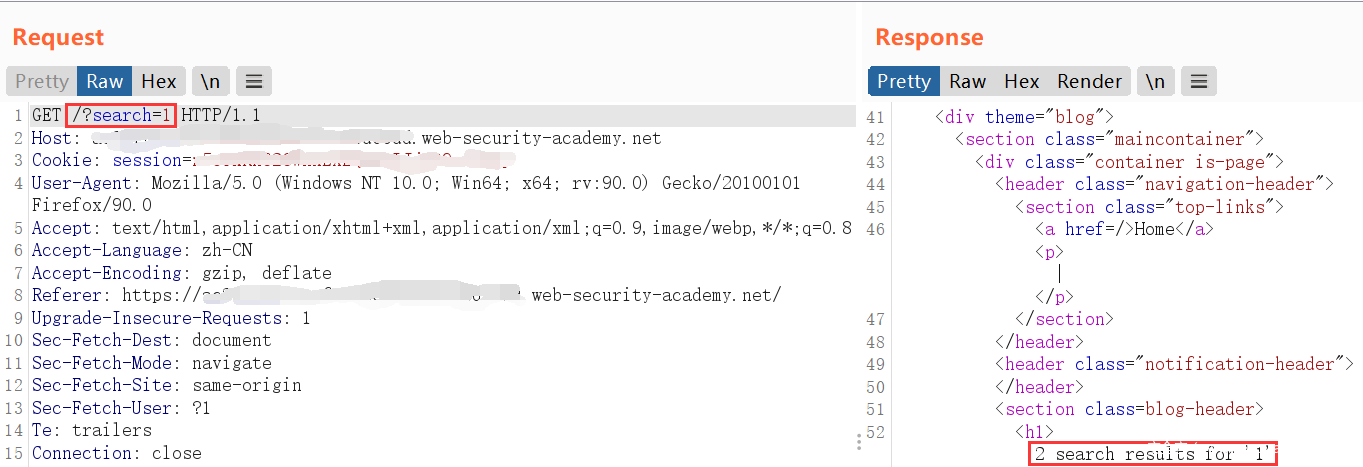Open the response hamburger options menu
Image resolution: width=1363 pixels, height=467 pixels.
(1199, 82)
